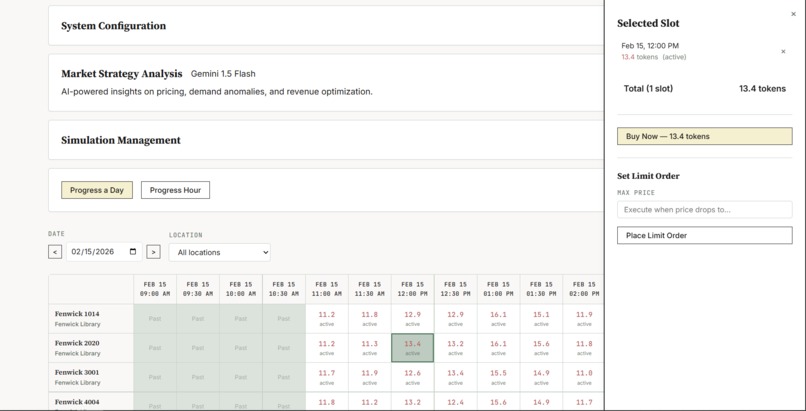Click the Total (1 slot) label
806x411 pixels.
point(648,88)
